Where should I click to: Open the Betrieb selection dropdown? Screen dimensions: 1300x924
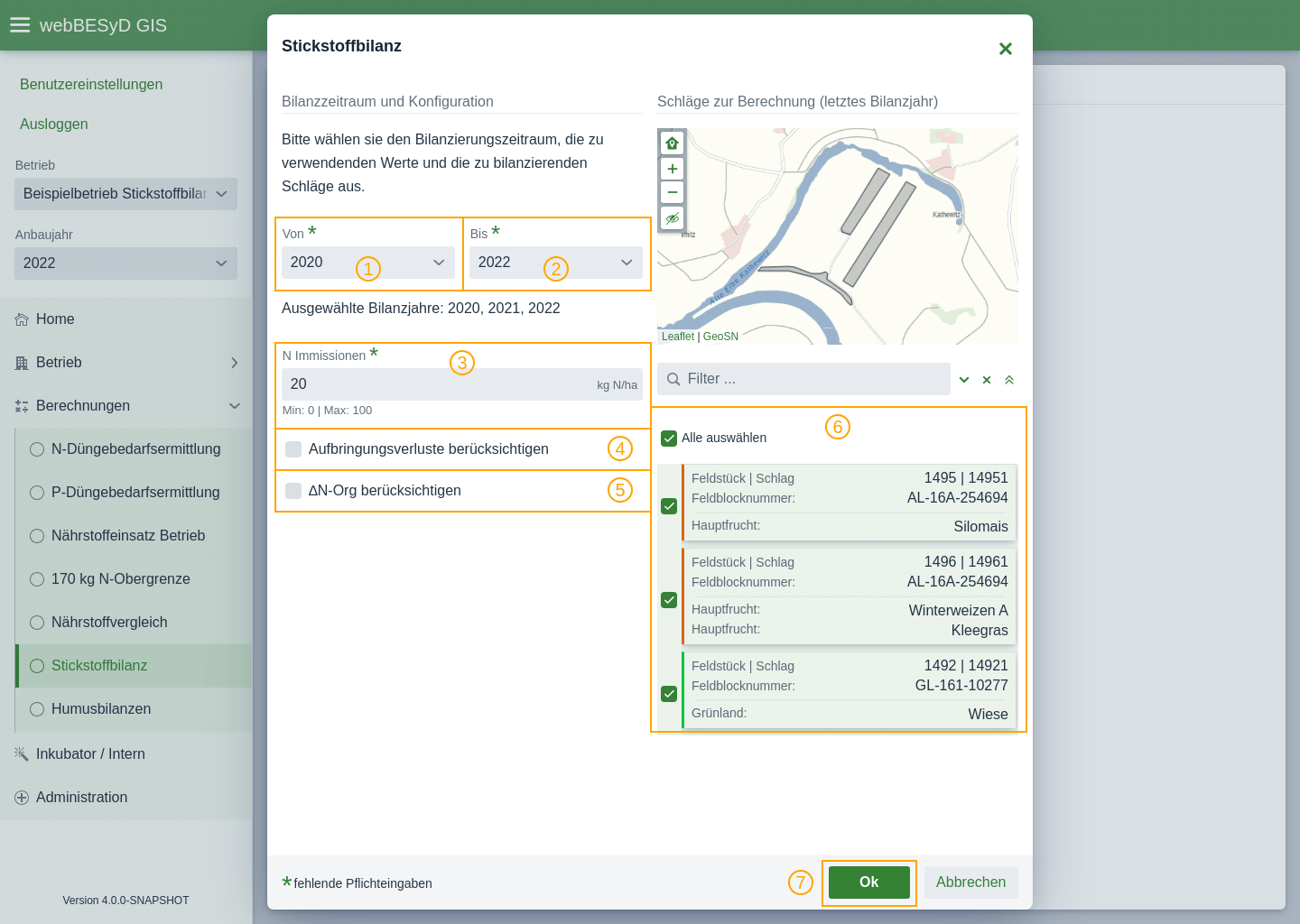(x=125, y=194)
